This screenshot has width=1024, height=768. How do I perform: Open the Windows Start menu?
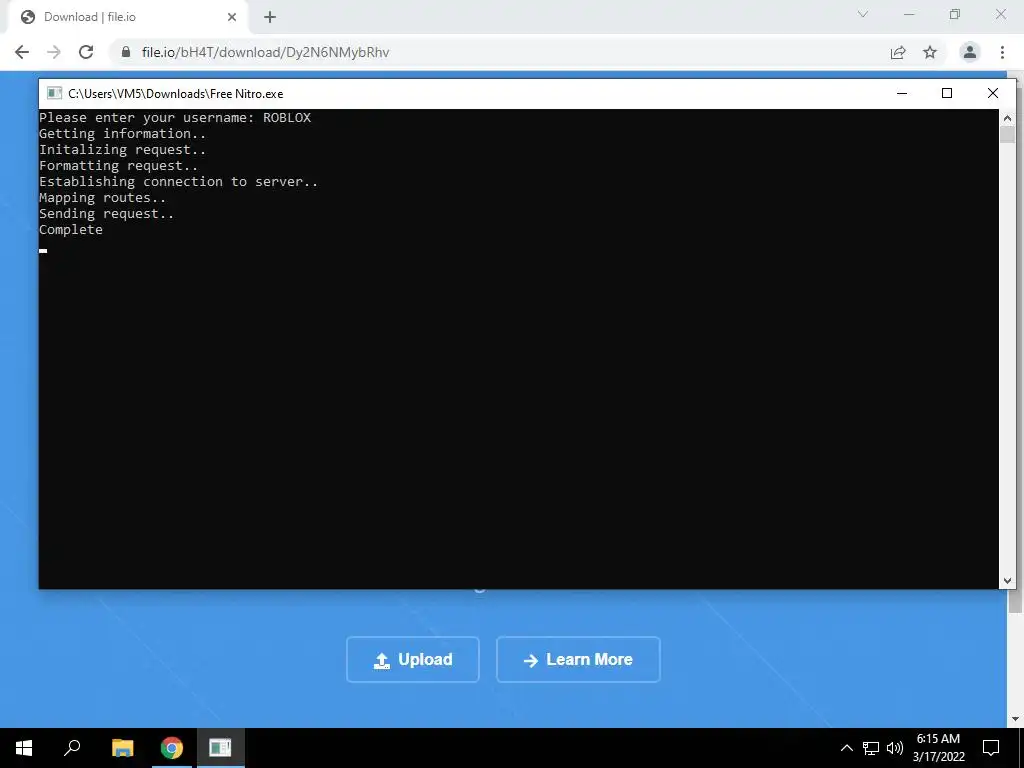(24, 748)
